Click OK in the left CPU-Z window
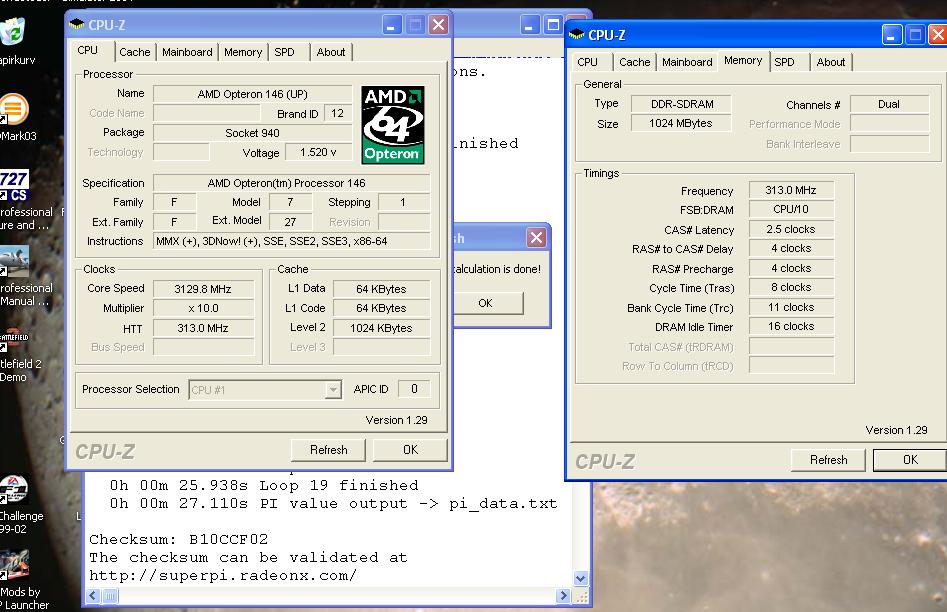The width and height of the screenshot is (947, 612). click(x=410, y=449)
